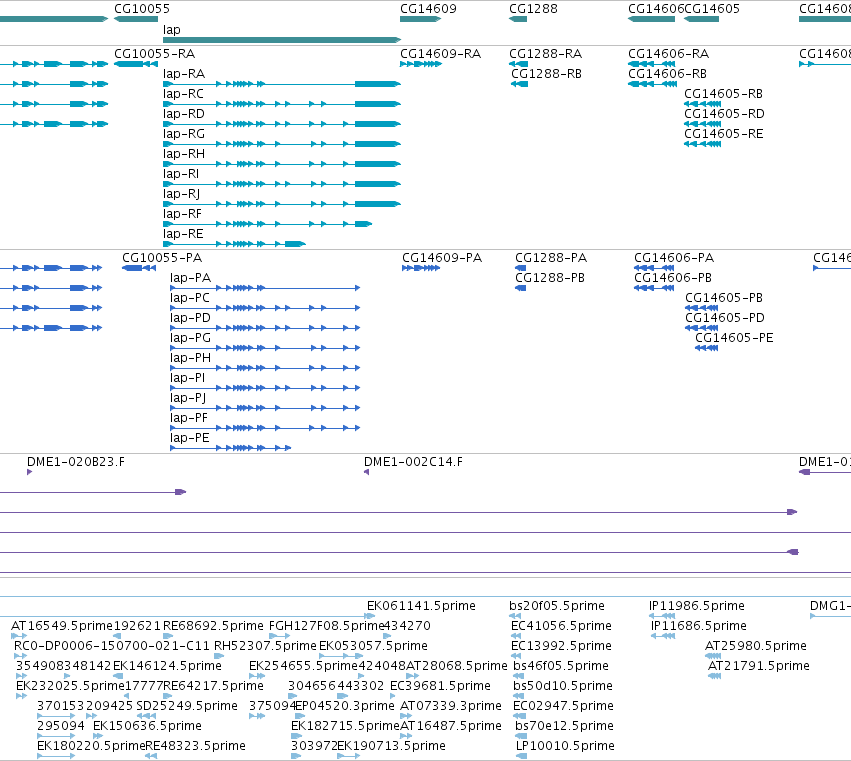Select the lap-RC transcript label

click(183, 94)
